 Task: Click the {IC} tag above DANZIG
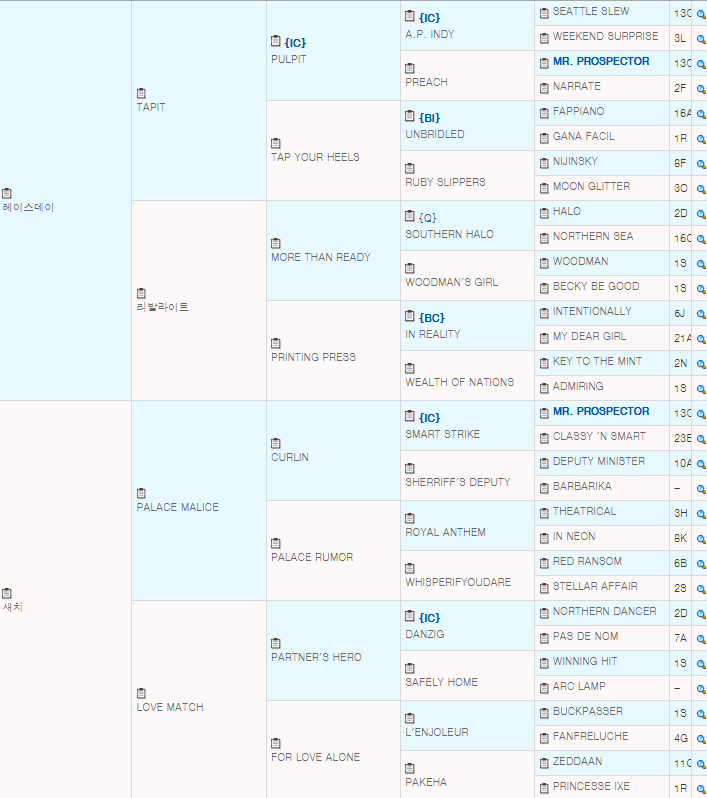tap(429, 618)
